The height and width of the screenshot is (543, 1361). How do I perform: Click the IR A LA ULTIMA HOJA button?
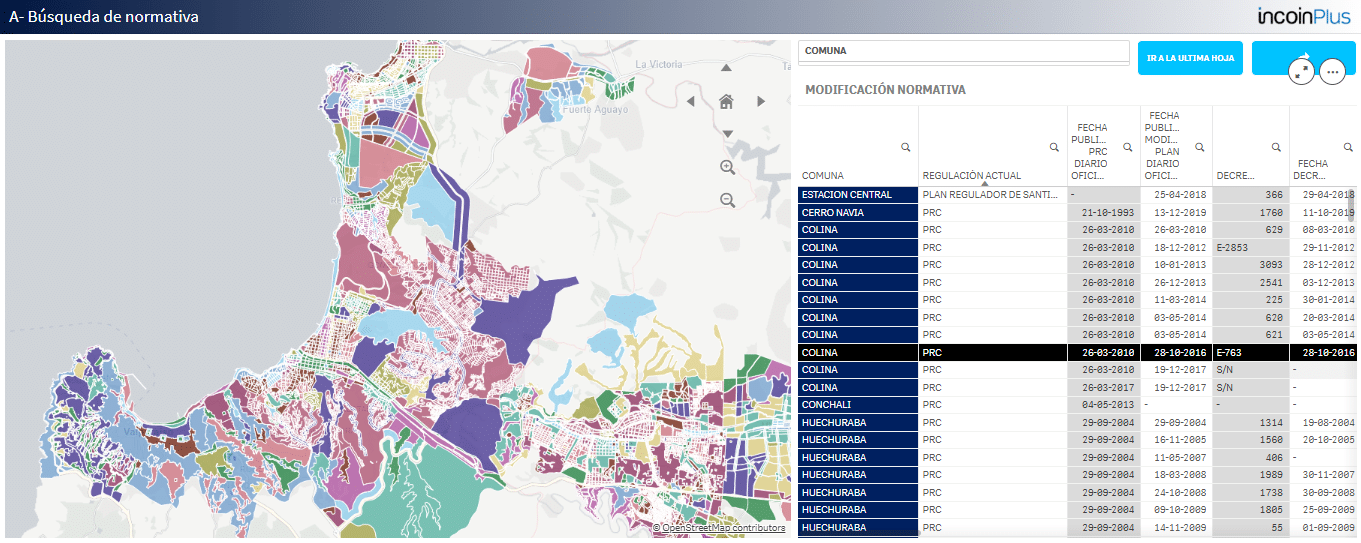pyautogui.click(x=1190, y=58)
